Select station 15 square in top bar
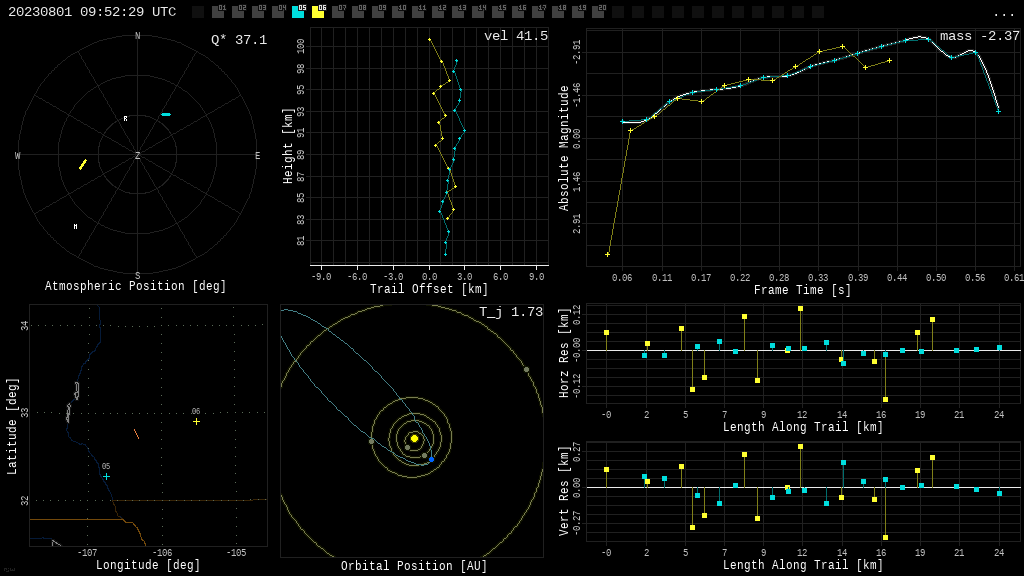The height and width of the screenshot is (576, 1024). point(498,12)
